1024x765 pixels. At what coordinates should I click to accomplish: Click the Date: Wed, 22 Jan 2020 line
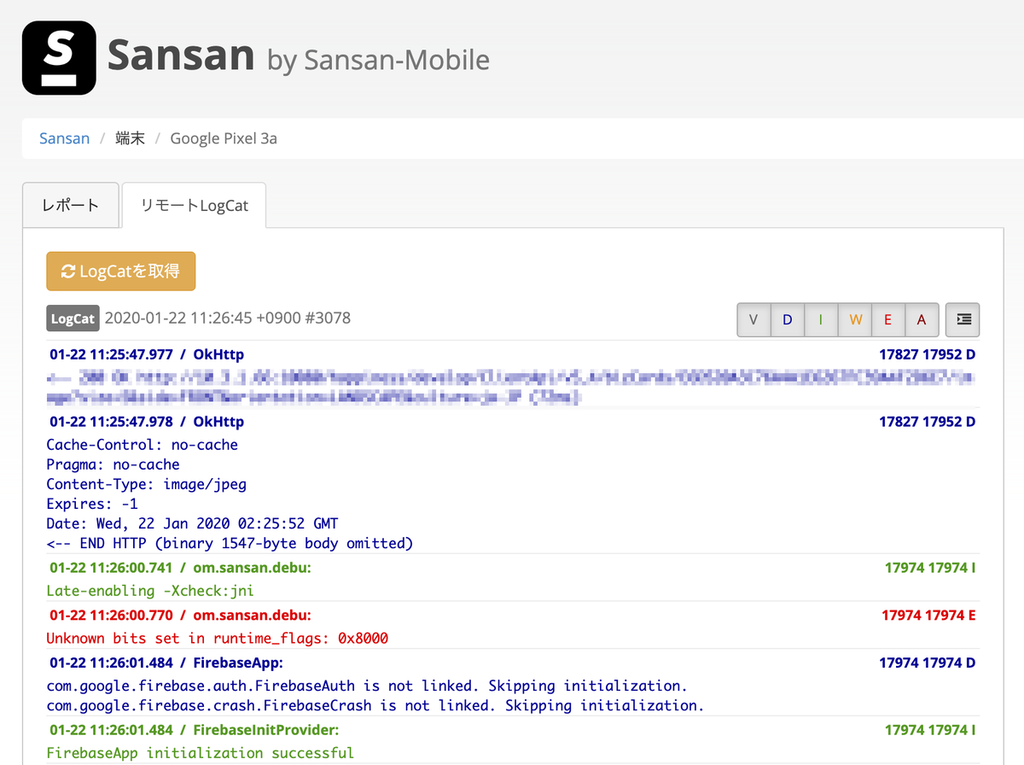pos(192,523)
